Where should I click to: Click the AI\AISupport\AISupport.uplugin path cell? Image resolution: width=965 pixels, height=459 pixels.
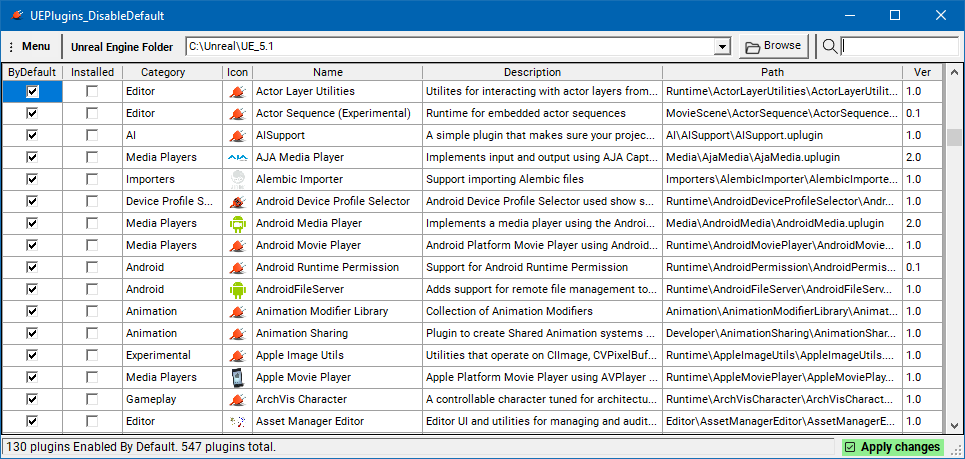(x=783, y=135)
